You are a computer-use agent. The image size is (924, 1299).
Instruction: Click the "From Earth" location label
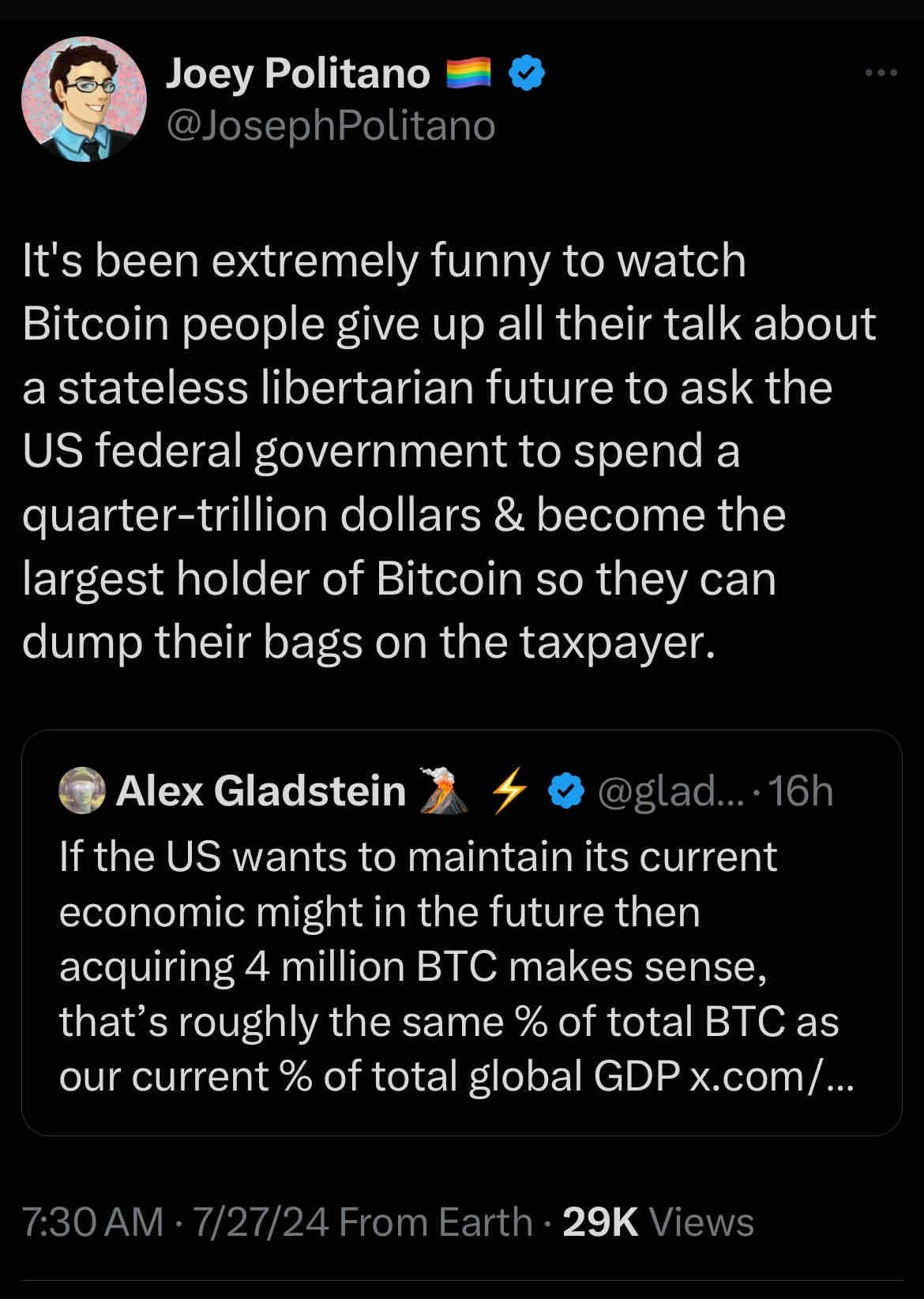click(x=435, y=1222)
